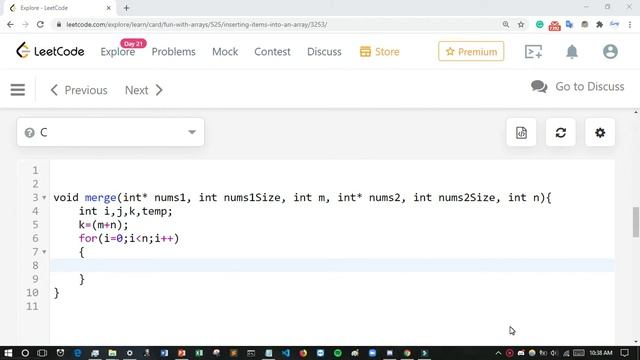Open the Windows Start menu
Viewport: 640px width, 360px height.
8,353
